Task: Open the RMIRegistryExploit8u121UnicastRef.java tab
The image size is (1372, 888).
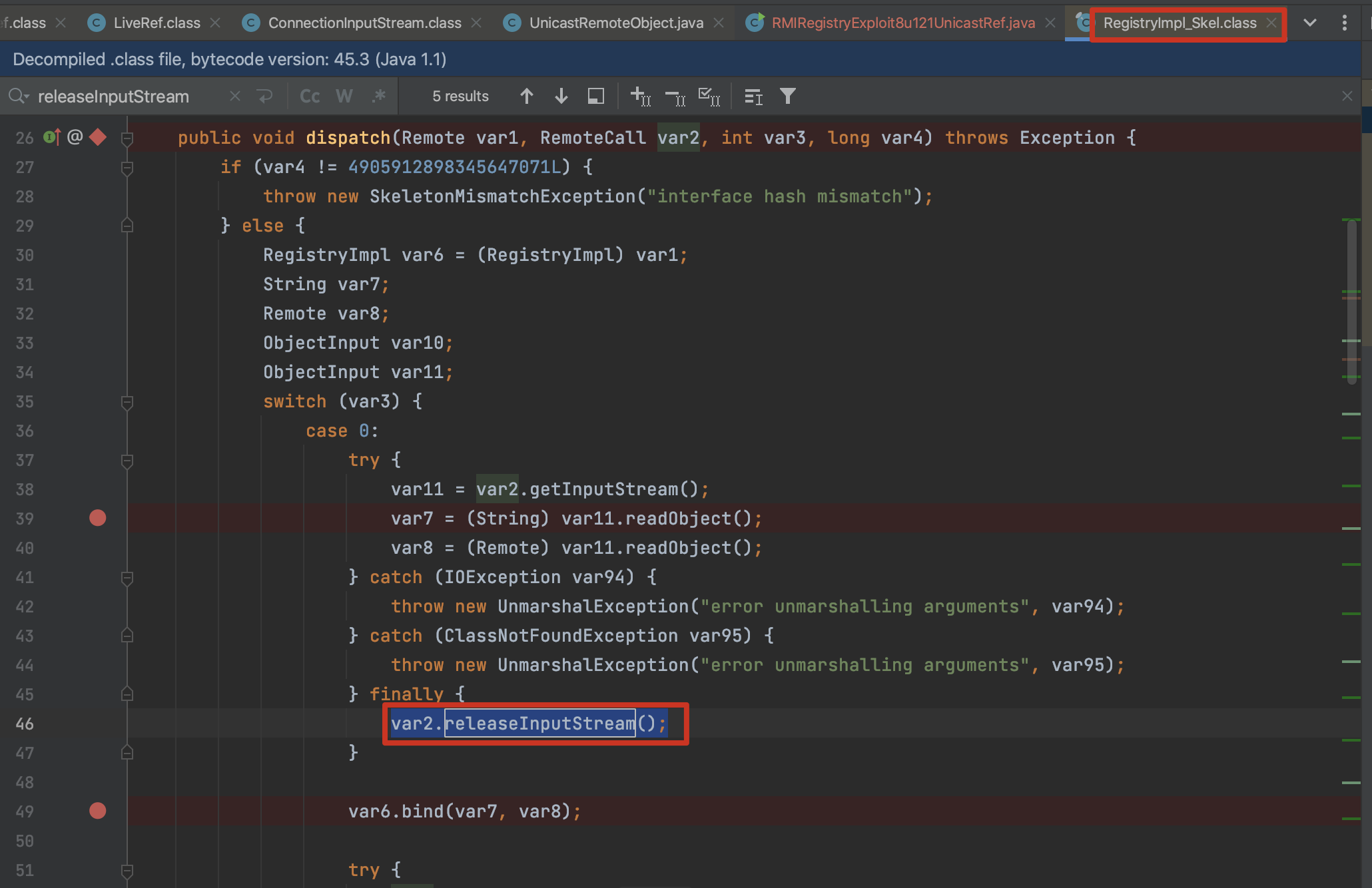Action: [x=903, y=23]
